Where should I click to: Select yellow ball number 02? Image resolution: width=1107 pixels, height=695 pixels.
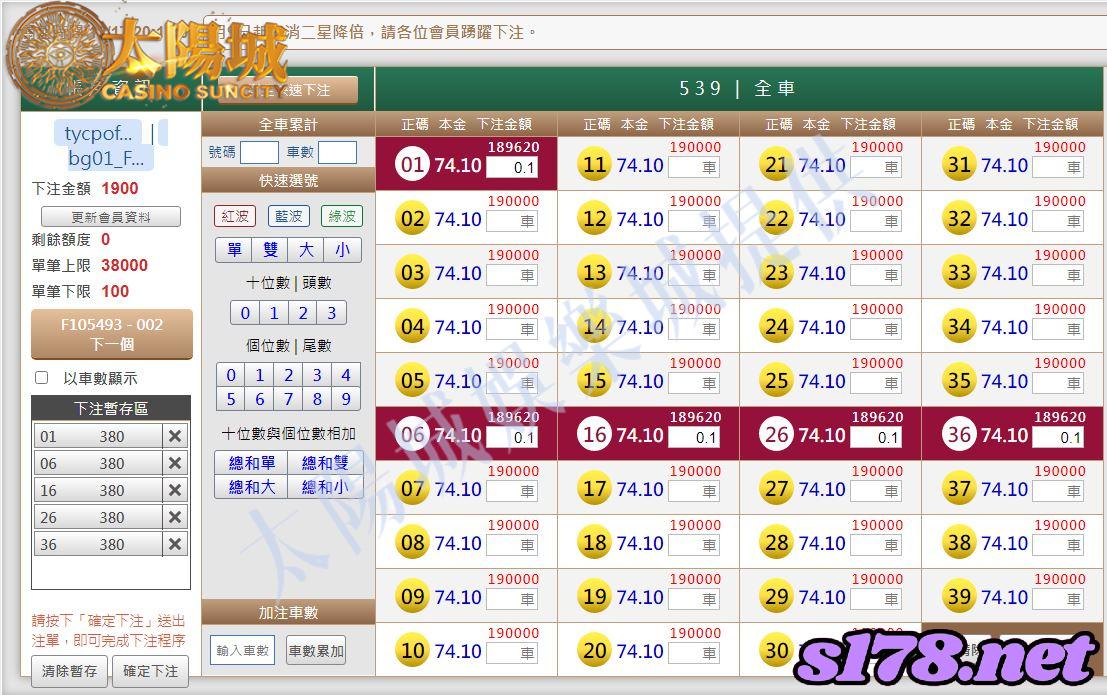pos(412,219)
